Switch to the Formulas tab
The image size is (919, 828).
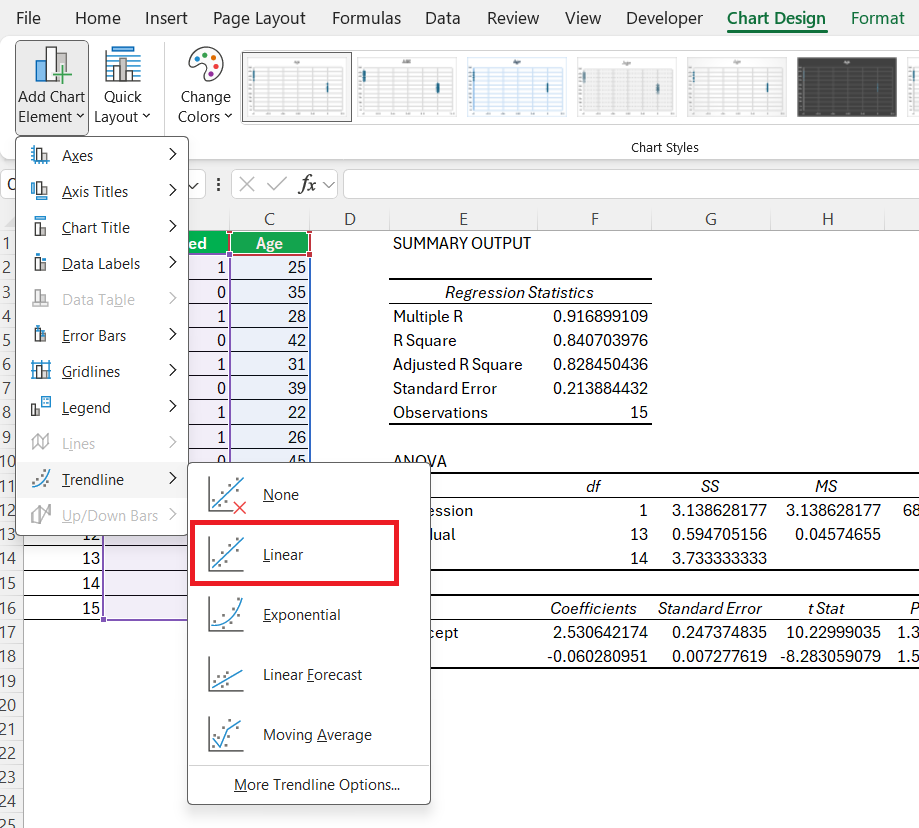[x=366, y=18]
